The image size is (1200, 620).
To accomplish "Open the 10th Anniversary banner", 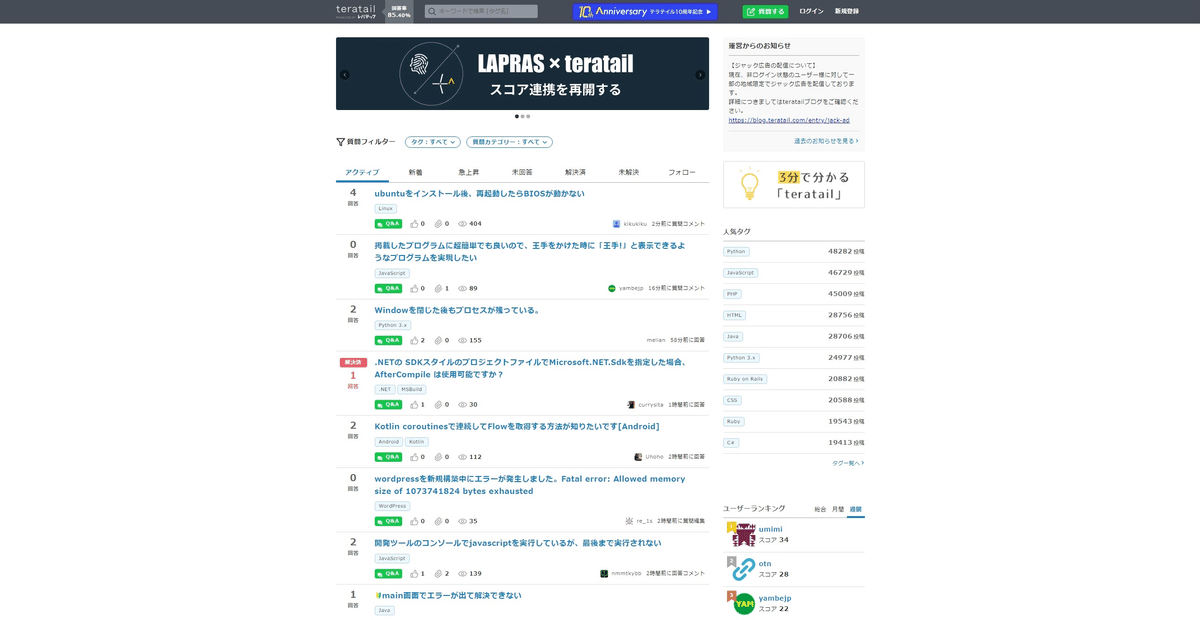I will (645, 12).
